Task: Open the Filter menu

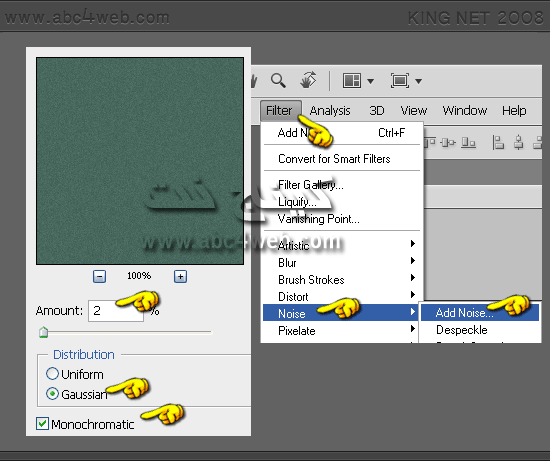Action: coord(281,111)
